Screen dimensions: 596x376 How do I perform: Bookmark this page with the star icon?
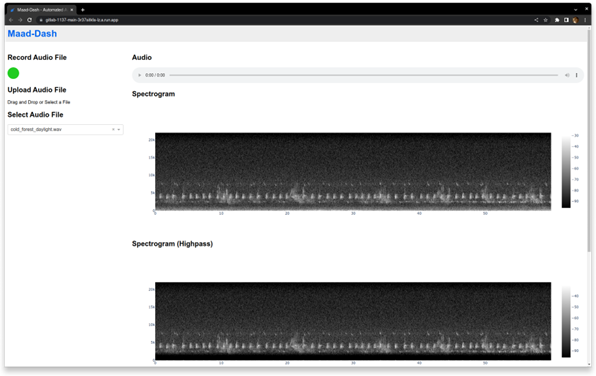(x=545, y=20)
